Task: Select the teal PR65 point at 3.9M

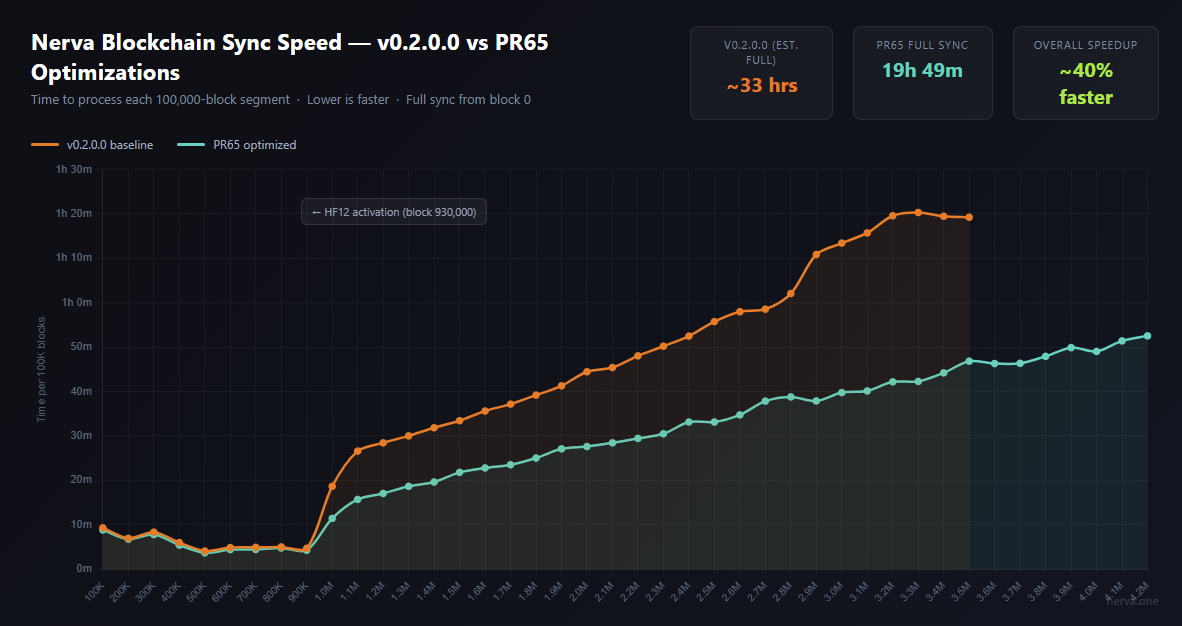Action: pyautogui.click(x=1070, y=348)
